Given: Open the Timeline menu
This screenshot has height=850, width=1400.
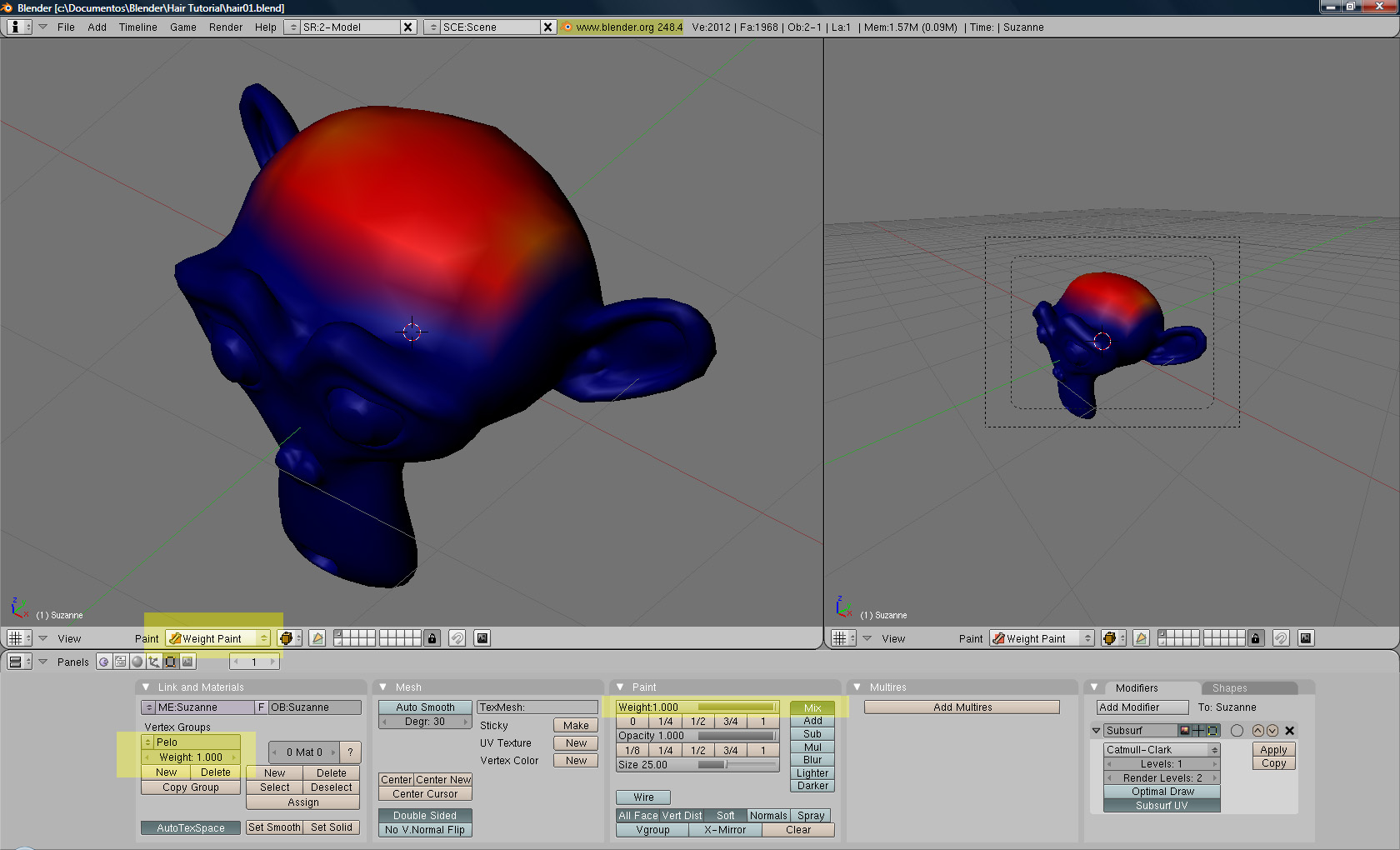Looking at the screenshot, I should (x=137, y=27).
